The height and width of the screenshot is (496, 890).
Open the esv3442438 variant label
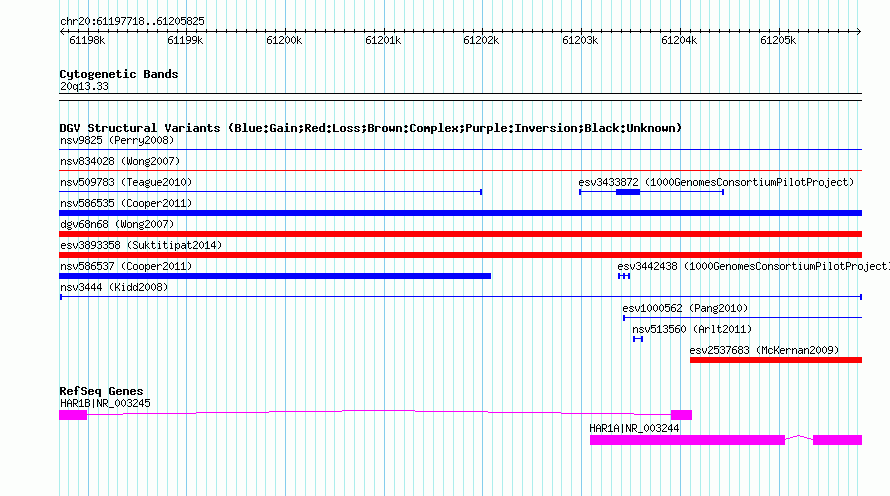tap(754, 266)
